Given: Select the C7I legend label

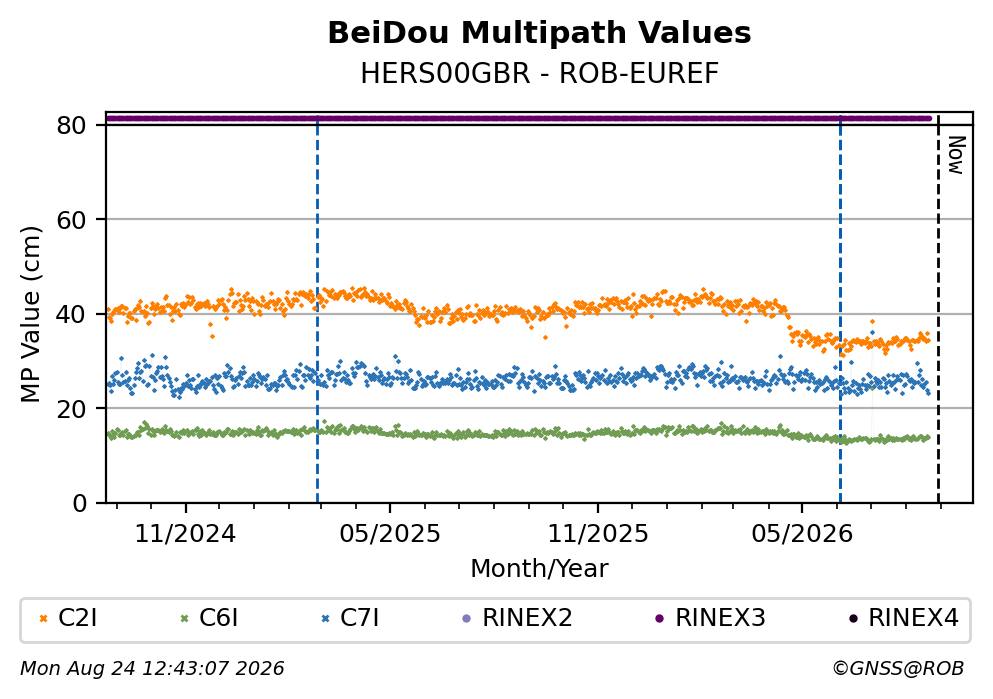Looking at the screenshot, I should point(360,618).
